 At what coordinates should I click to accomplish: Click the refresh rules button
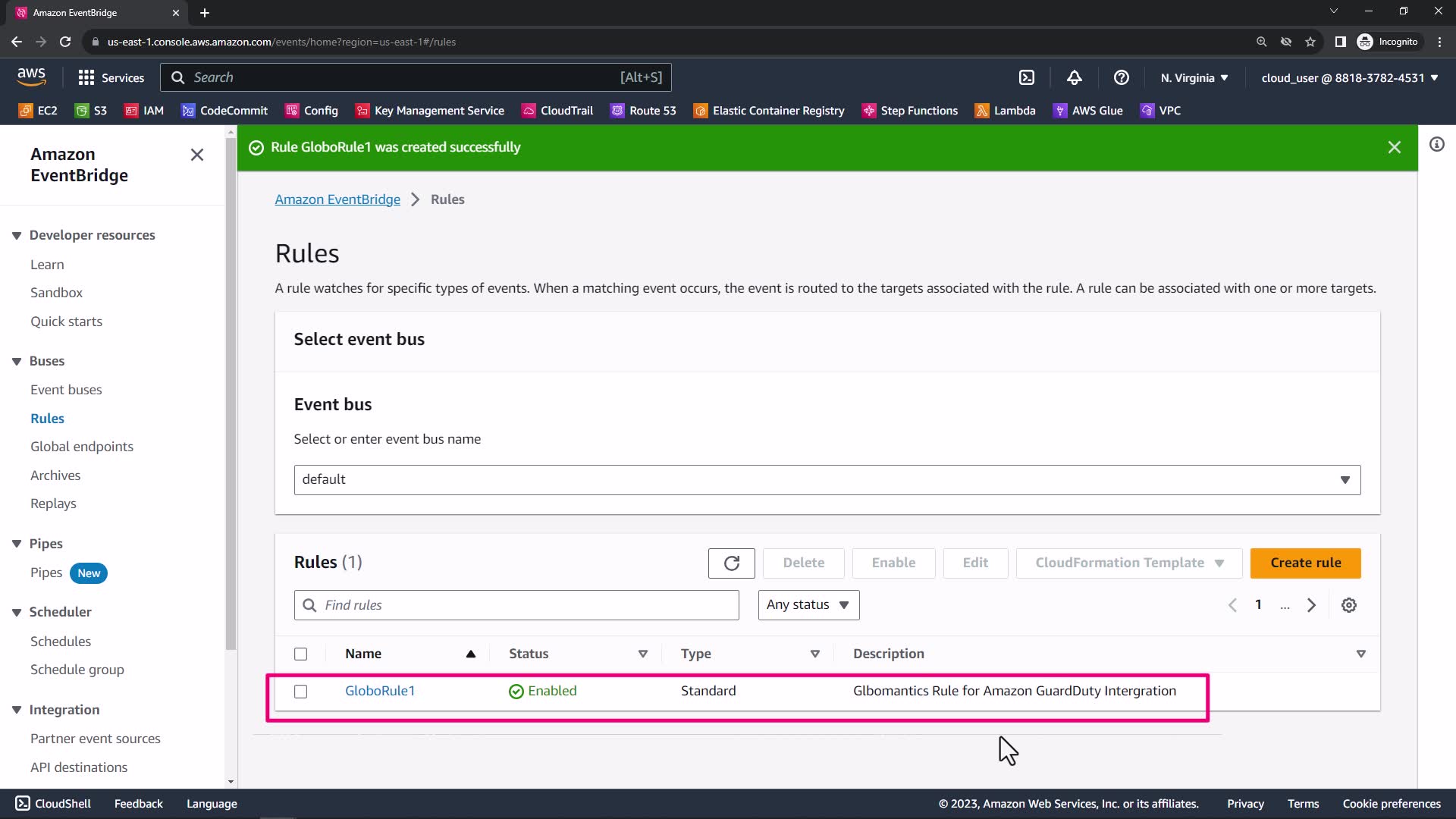tap(731, 563)
